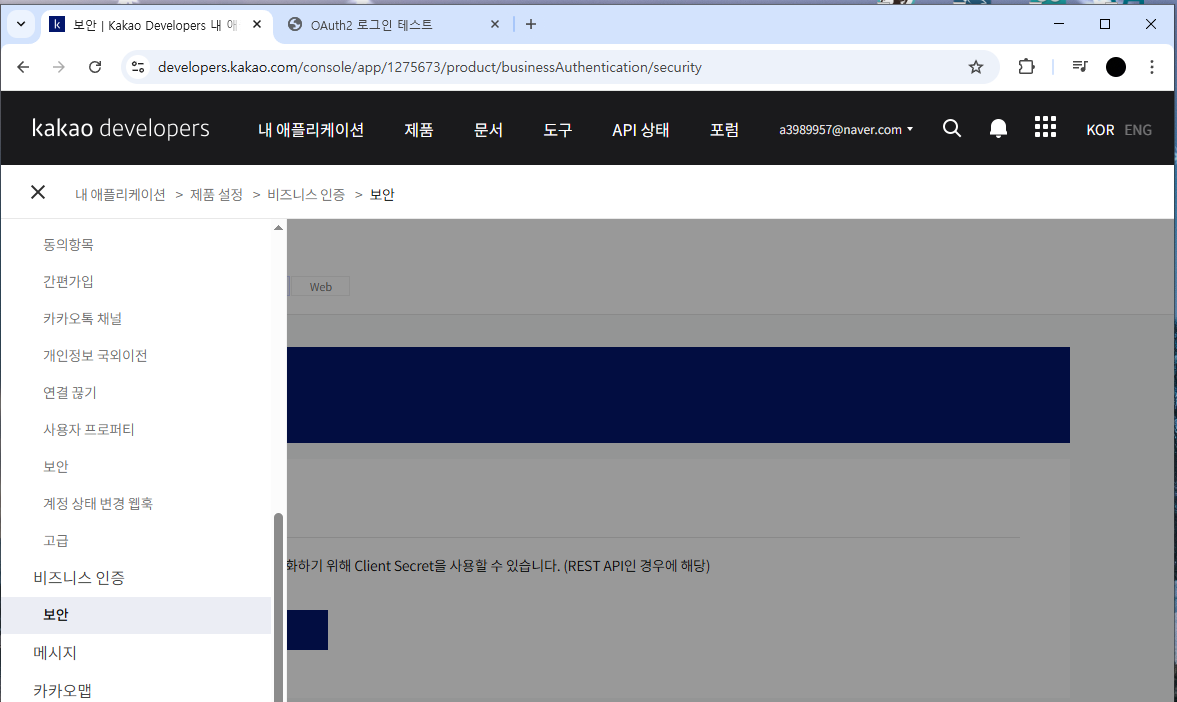Open the 문서 menu
Viewport: 1177px width, 702px height.
click(488, 130)
